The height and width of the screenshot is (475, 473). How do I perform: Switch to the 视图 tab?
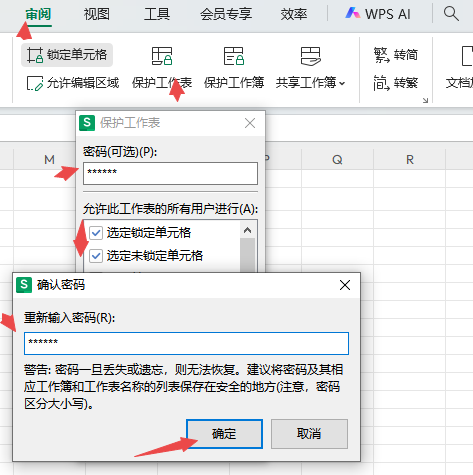(97, 14)
